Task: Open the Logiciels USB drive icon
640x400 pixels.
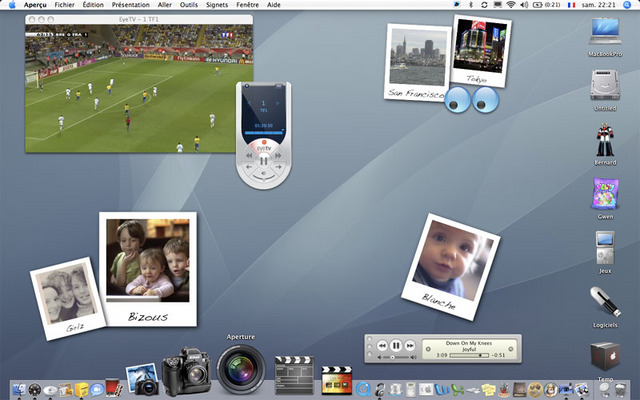Action: (606, 302)
